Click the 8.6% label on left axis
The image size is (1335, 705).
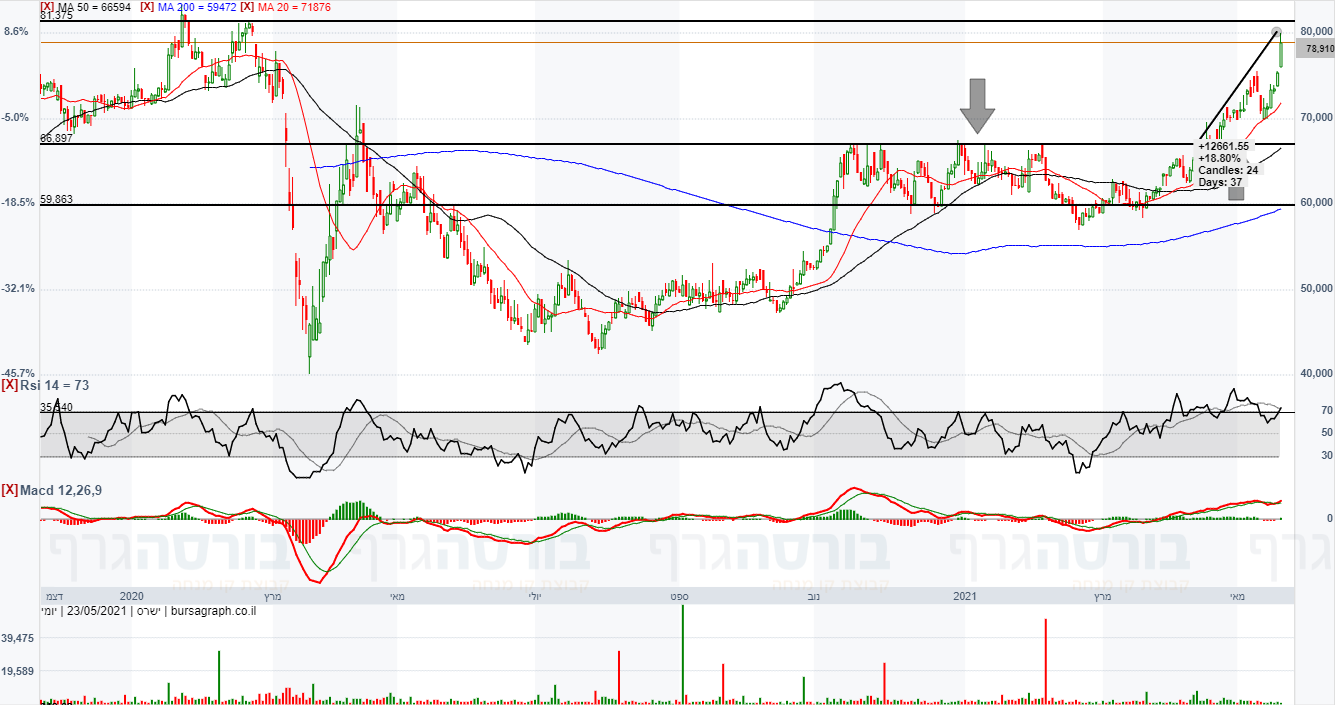[16, 31]
